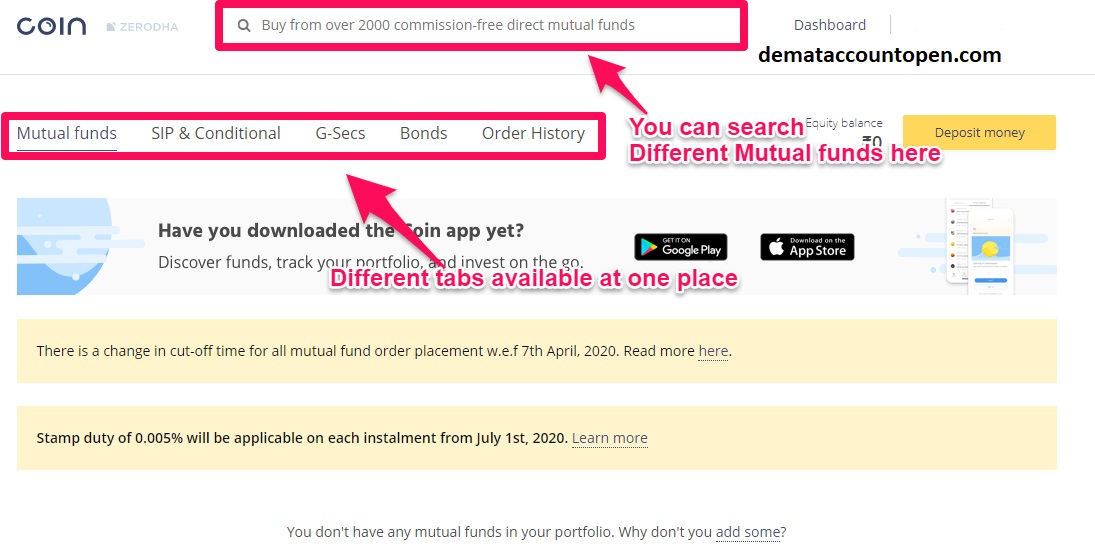The height and width of the screenshot is (552, 1095).
Task: Click the stamp duty 0.005% notice text
Action: click(x=302, y=438)
